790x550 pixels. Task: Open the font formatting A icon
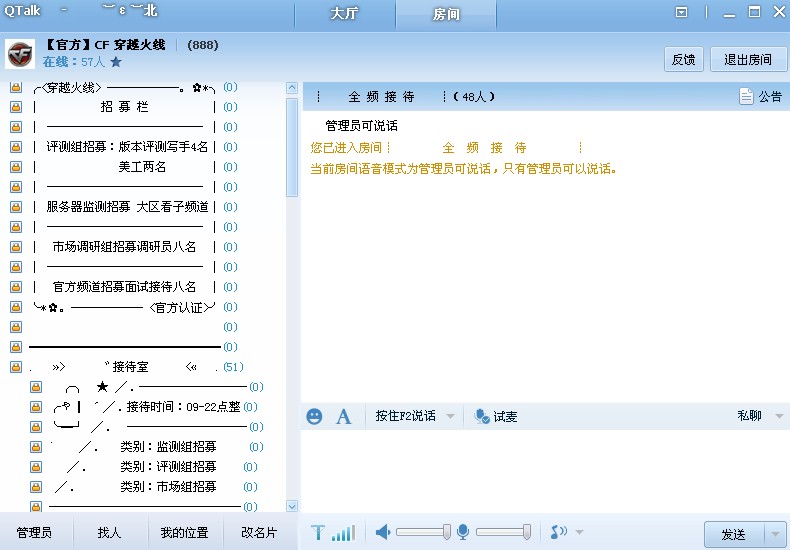344,417
